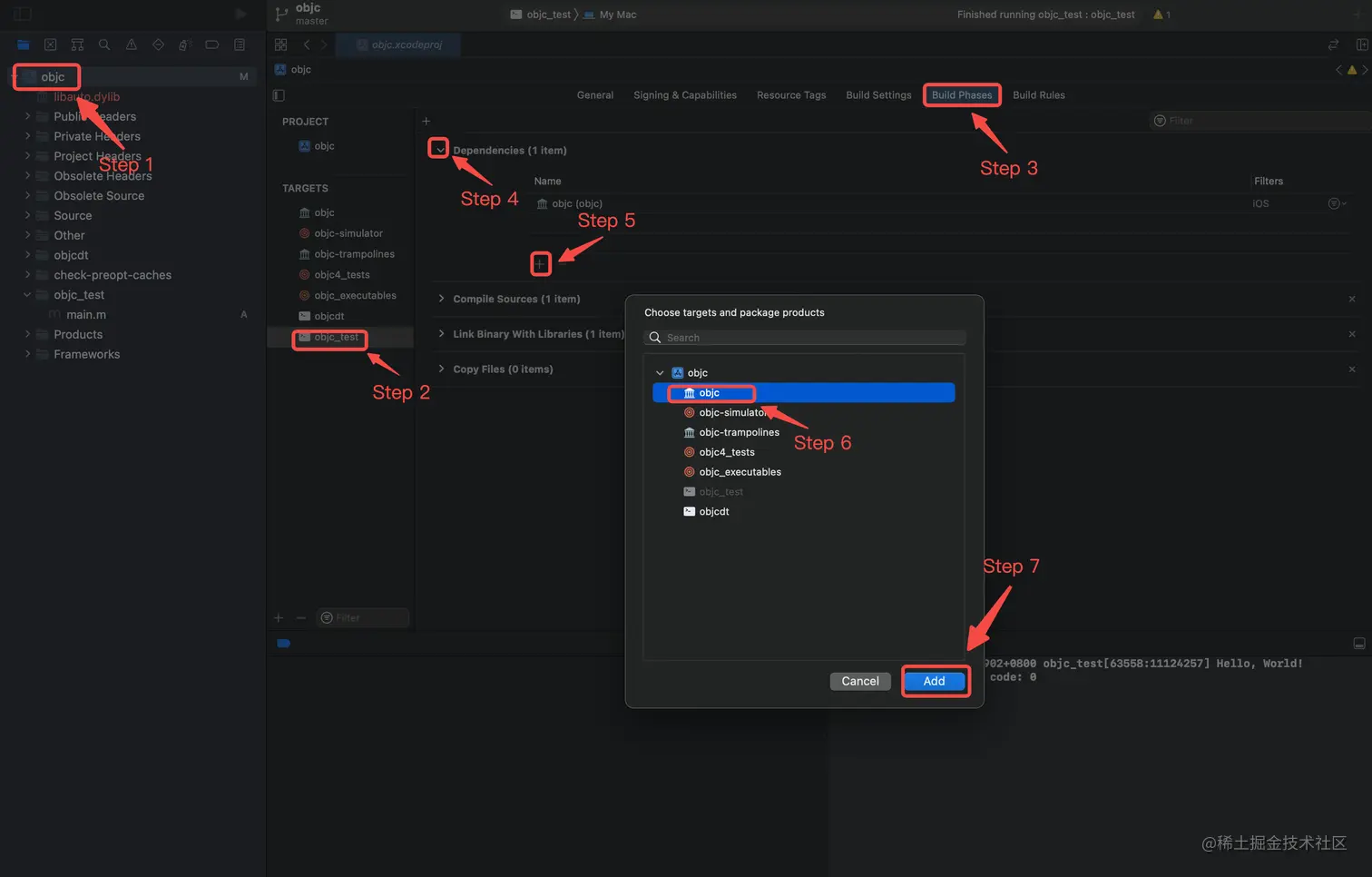Viewport: 1372px width, 877px height.
Task: Click Add in the targets dialog
Action: pos(935,681)
